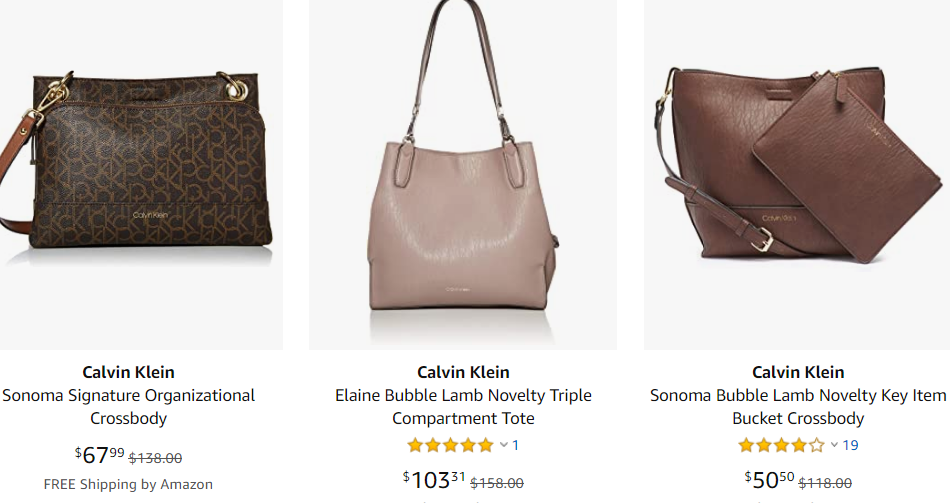Click the FREE Shipping by Amazon text
Viewport: 950px width, 503px height.
tap(128, 484)
